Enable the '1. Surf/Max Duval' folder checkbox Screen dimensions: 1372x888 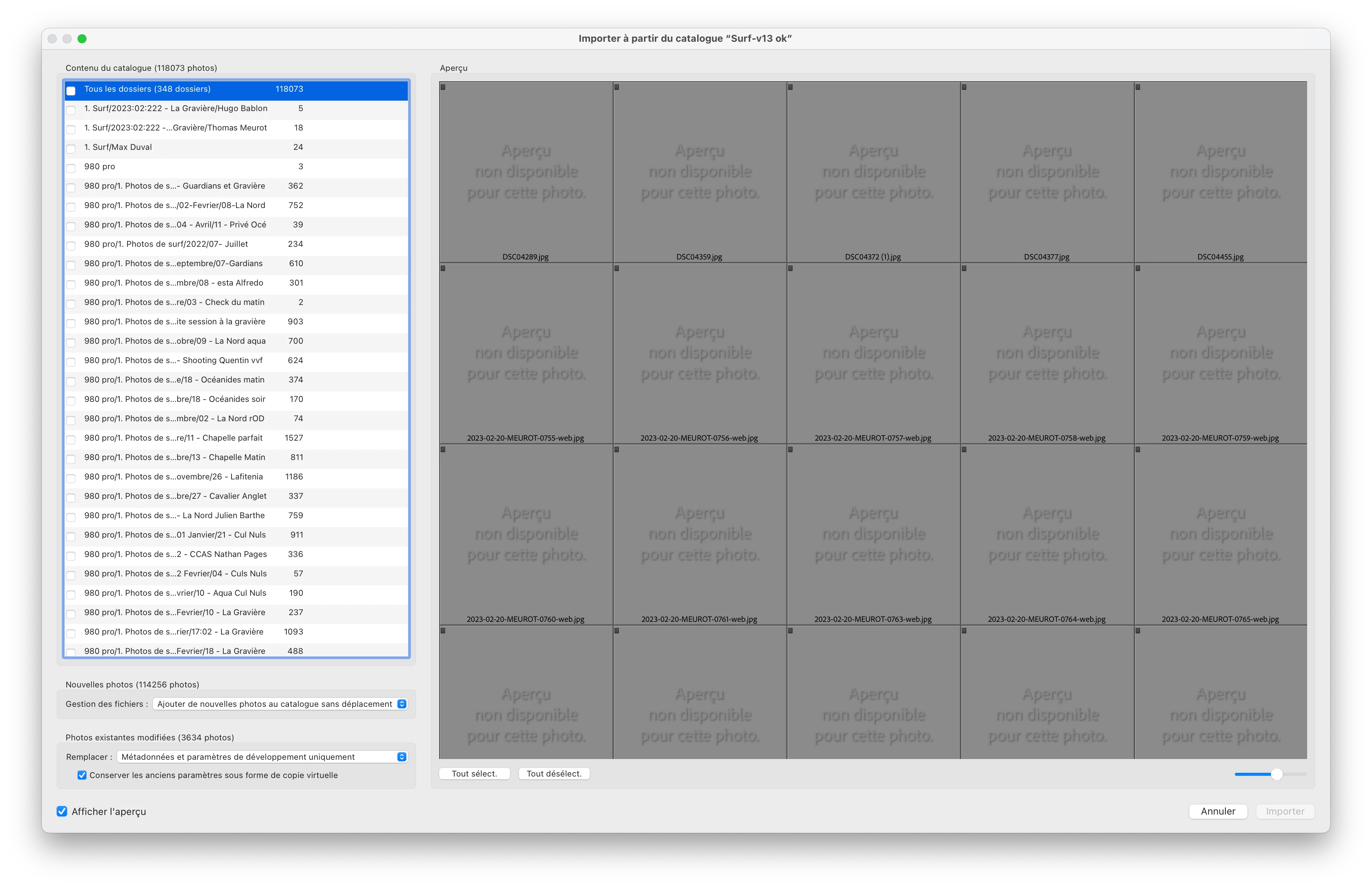click(71, 149)
